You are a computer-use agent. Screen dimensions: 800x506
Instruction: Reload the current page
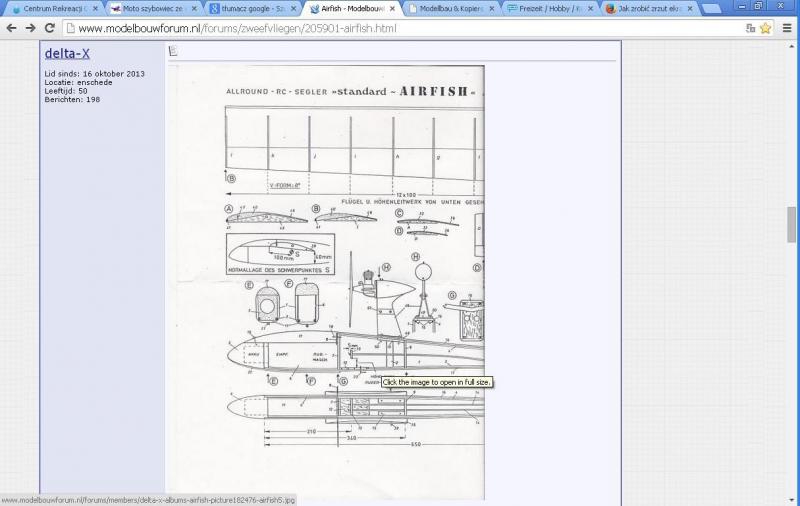pyautogui.click(x=49, y=28)
